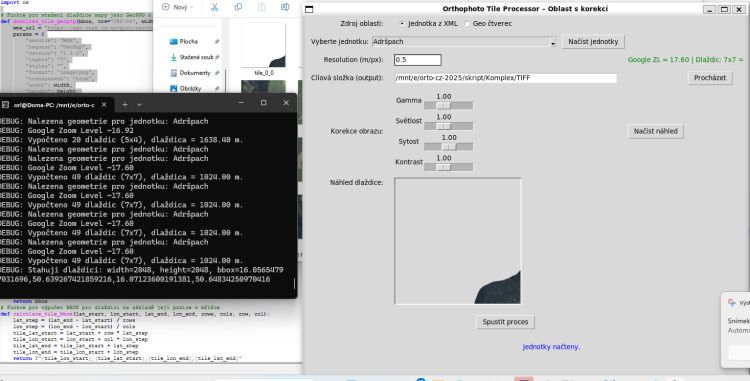The height and width of the screenshot is (381, 750).
Task: Open Dokumenty folder in Explorer sidebar
Action: point(190,73)
